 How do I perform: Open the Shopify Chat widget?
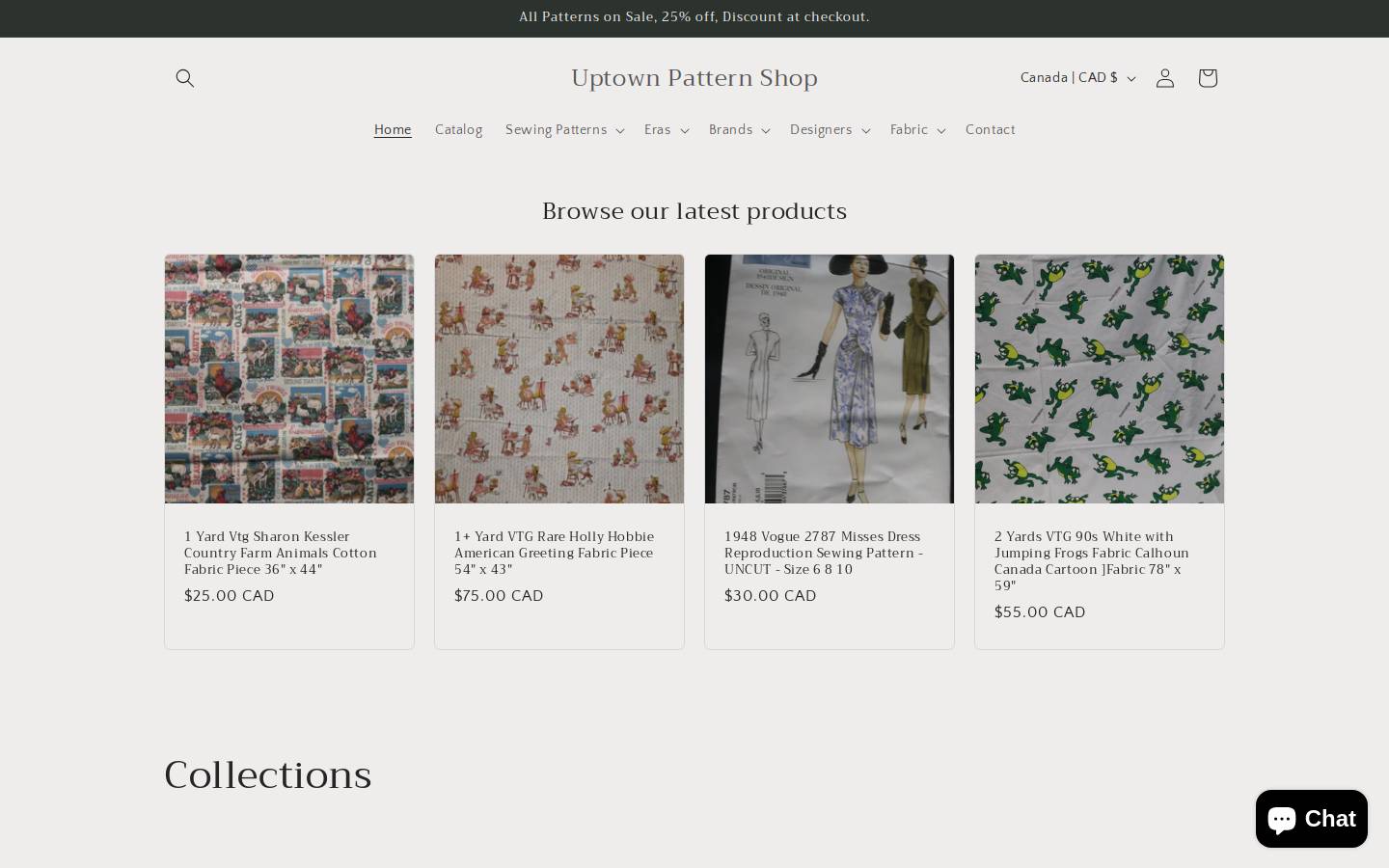point(1312,818)
